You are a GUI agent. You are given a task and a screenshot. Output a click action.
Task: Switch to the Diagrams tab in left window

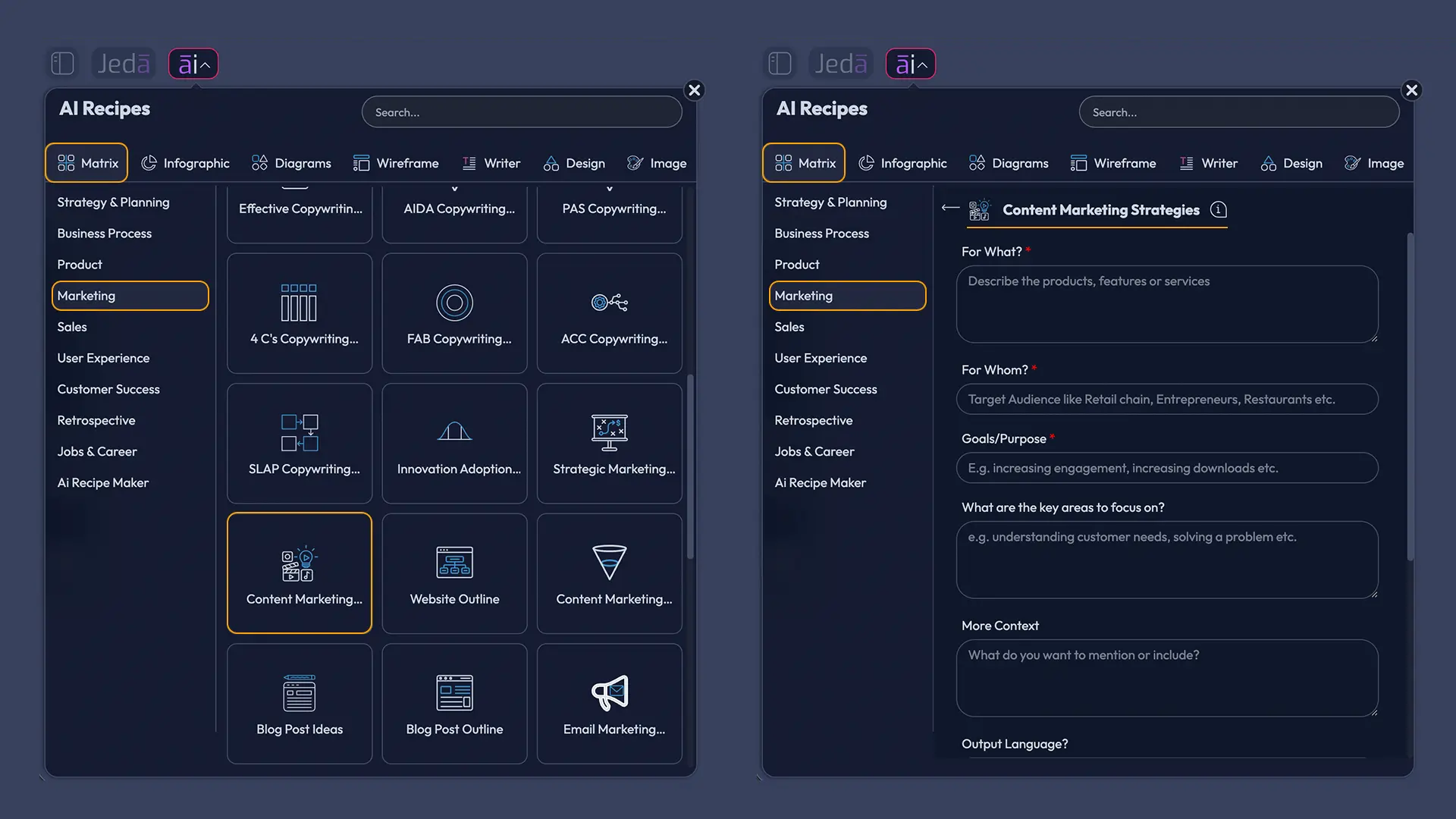(292, 163)
